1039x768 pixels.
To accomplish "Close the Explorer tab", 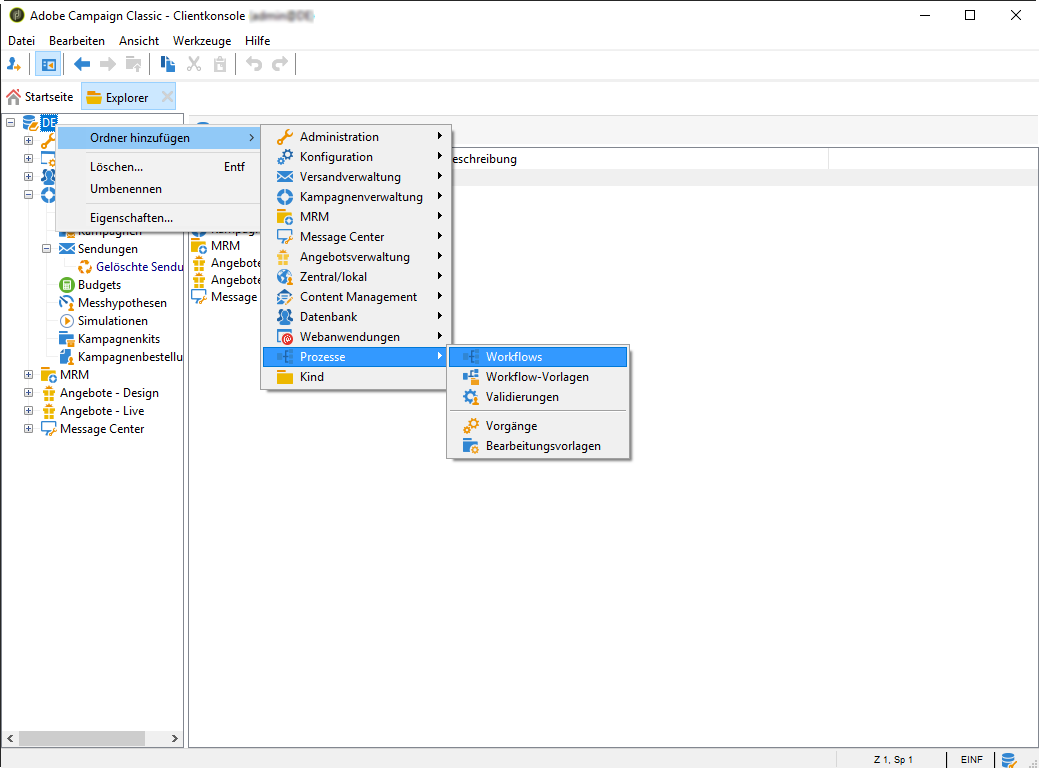I will coord(168,97).
